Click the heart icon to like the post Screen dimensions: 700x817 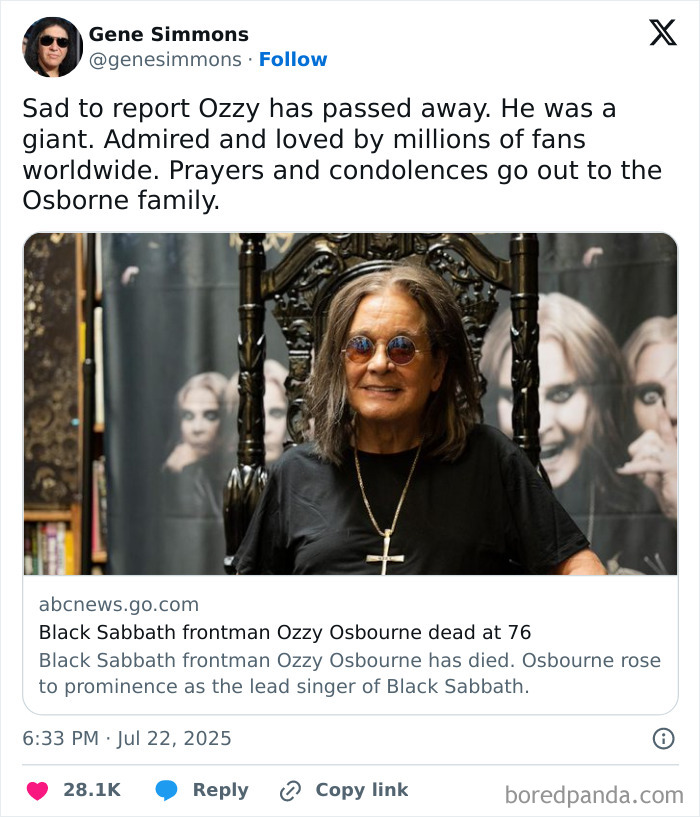[36, 789]
